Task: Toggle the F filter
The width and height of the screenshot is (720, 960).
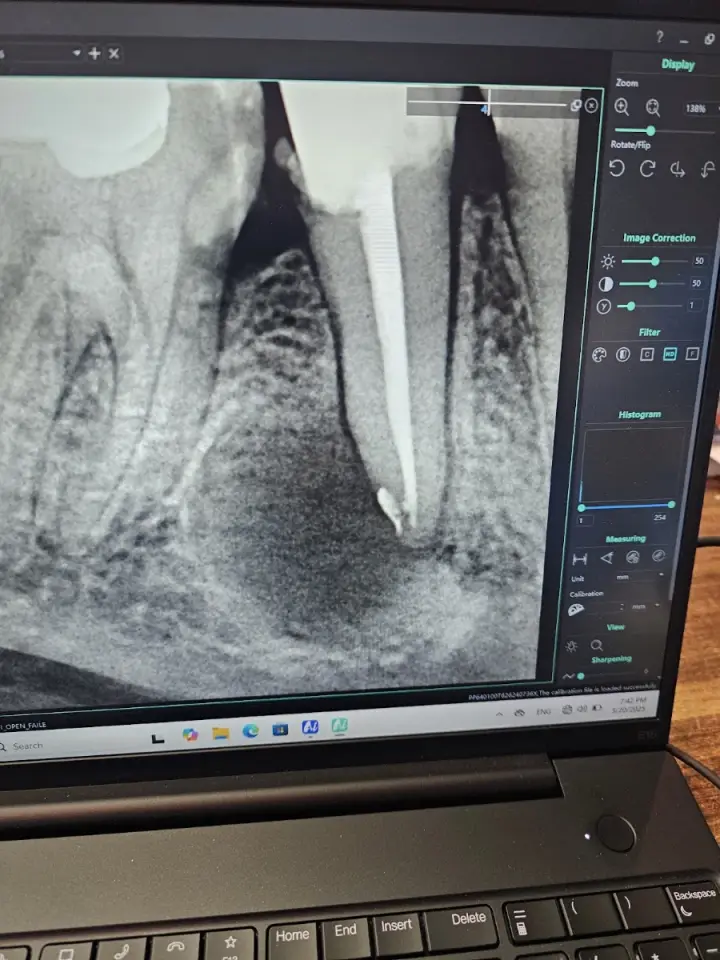Action: [x=692, y=354]
